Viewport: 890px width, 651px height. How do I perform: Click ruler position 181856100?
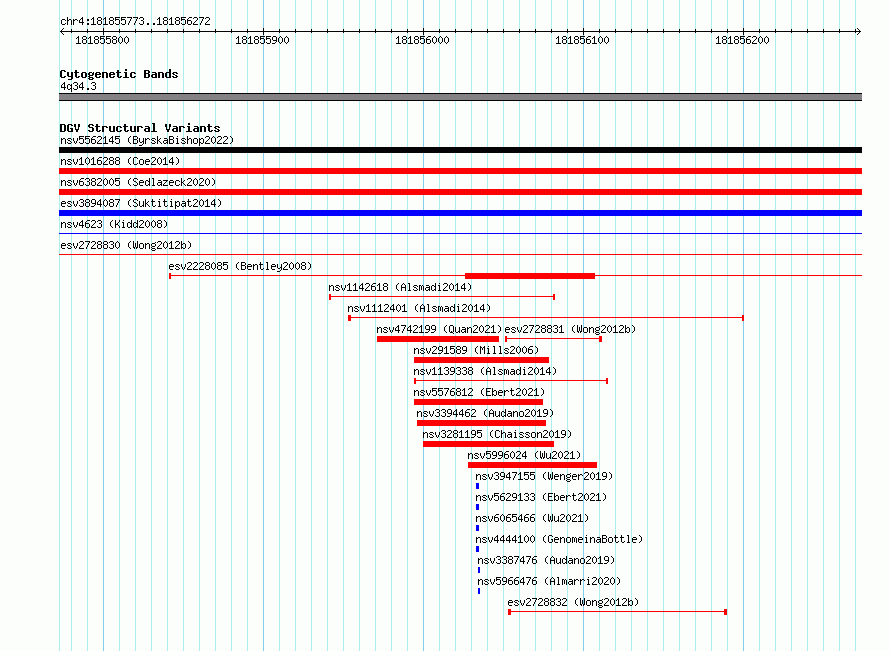tap(582, 40)
